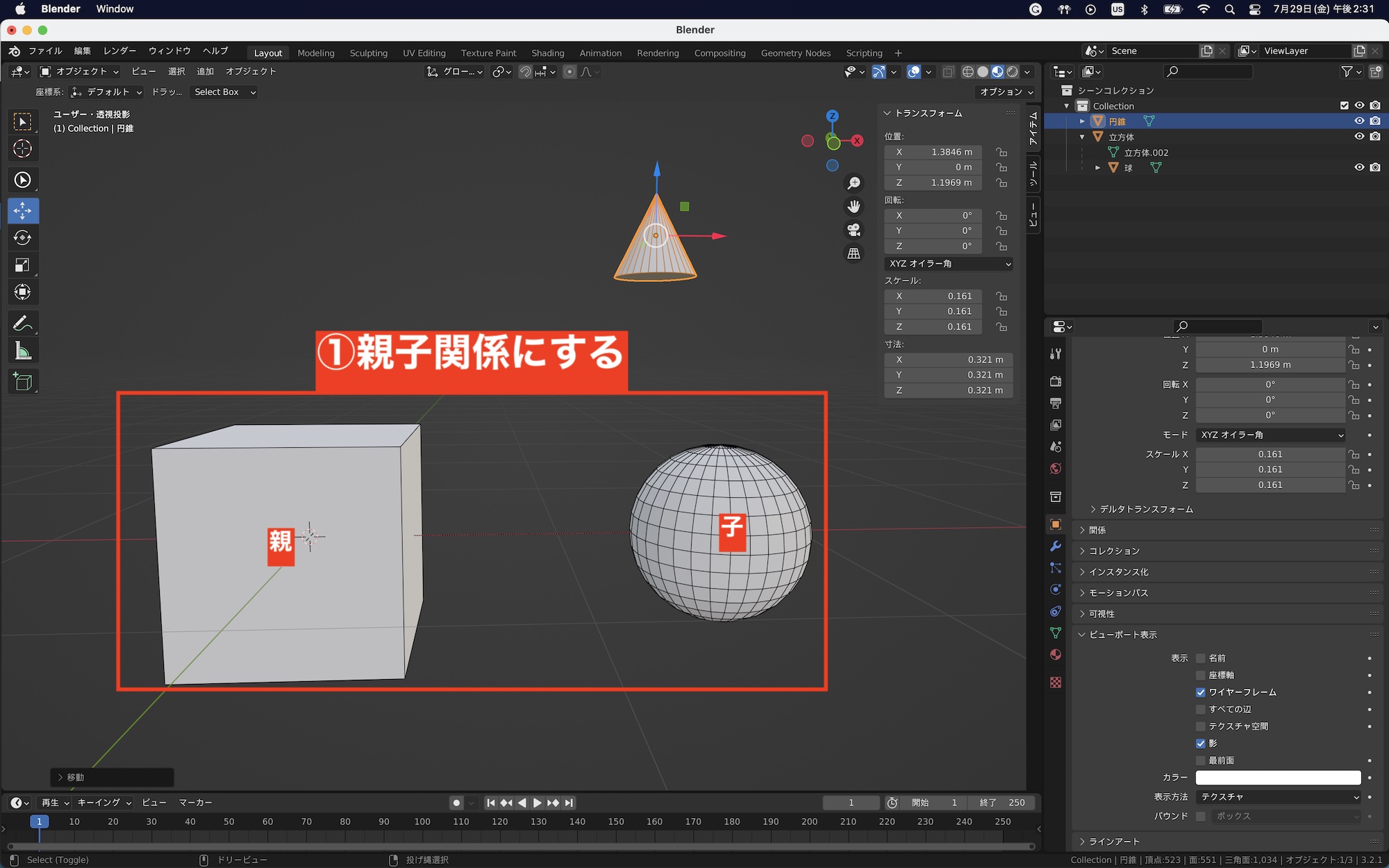Click the 3D cursor tool

(22, 149)
